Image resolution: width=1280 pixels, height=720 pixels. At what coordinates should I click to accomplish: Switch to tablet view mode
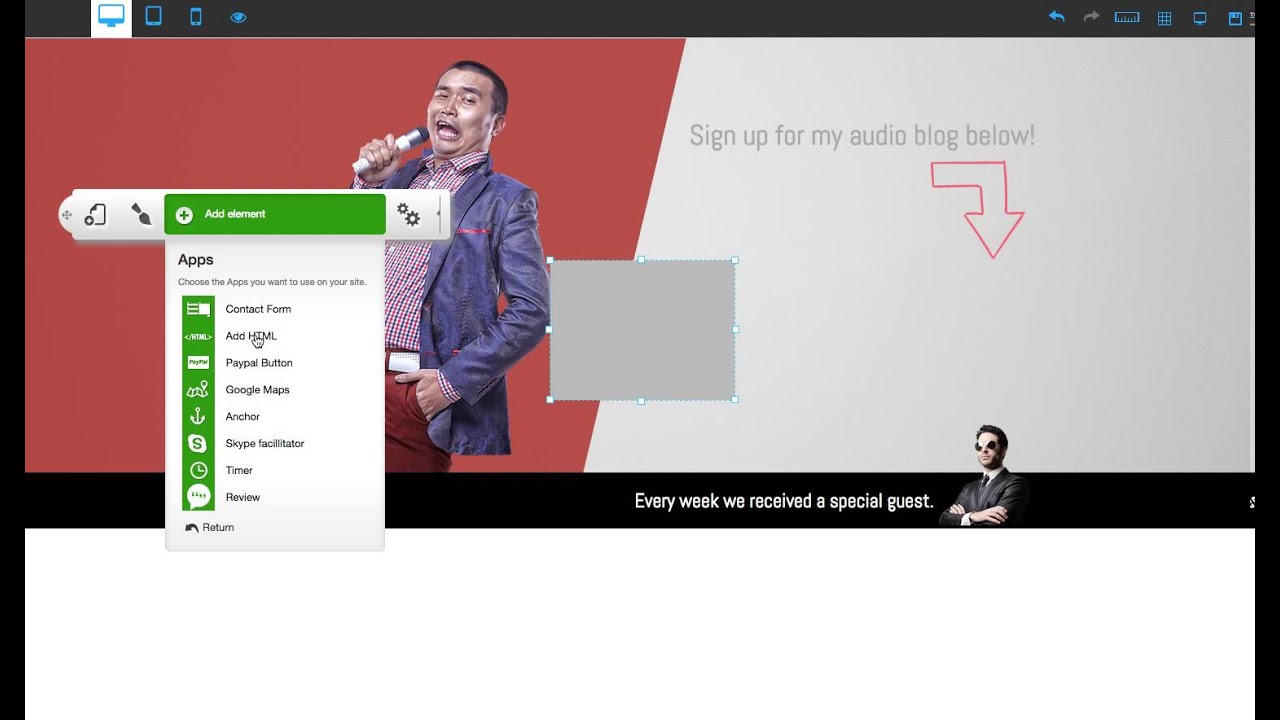click(153, 16)
